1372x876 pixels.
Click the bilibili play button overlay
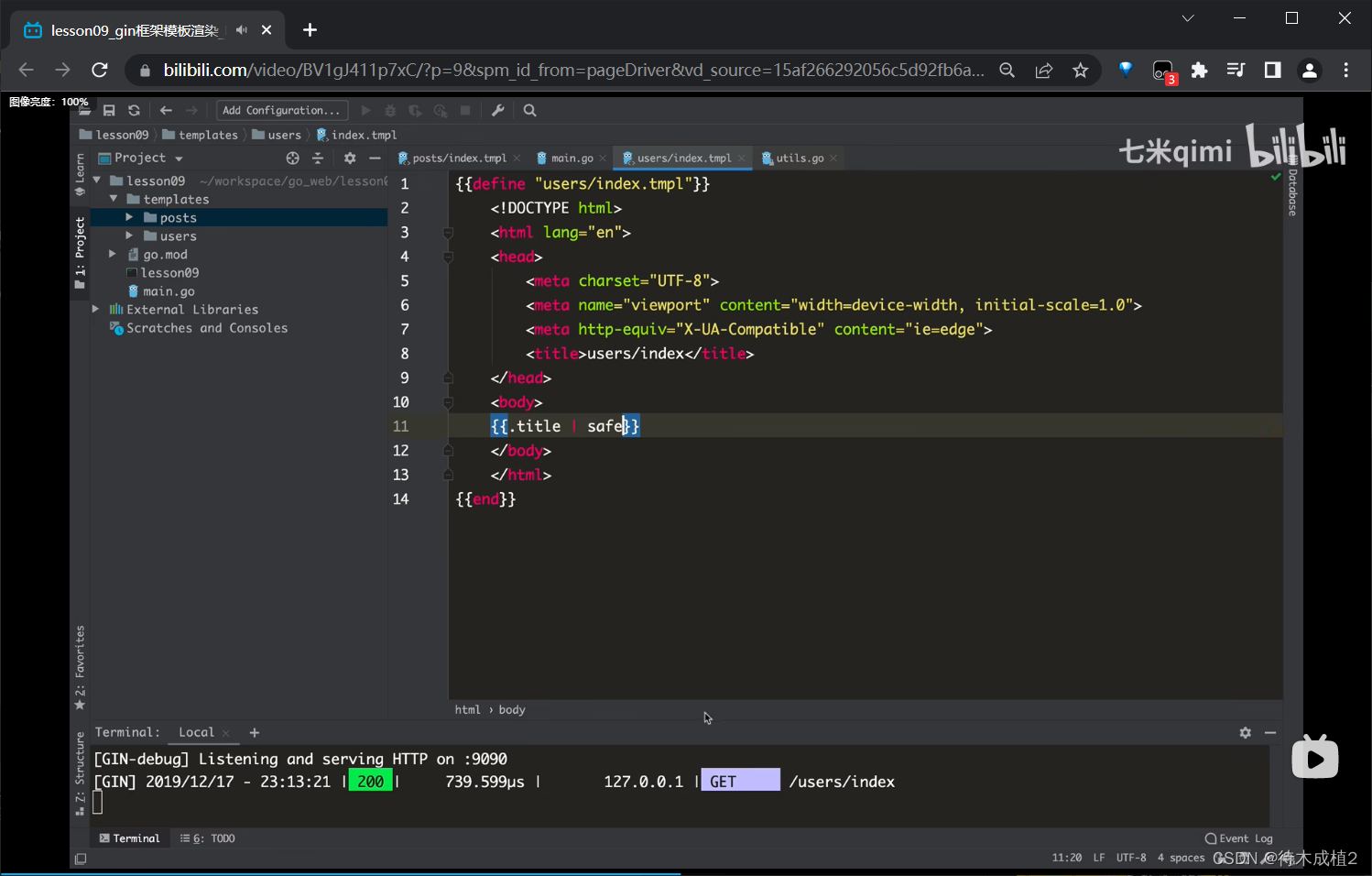[1315, 757]
